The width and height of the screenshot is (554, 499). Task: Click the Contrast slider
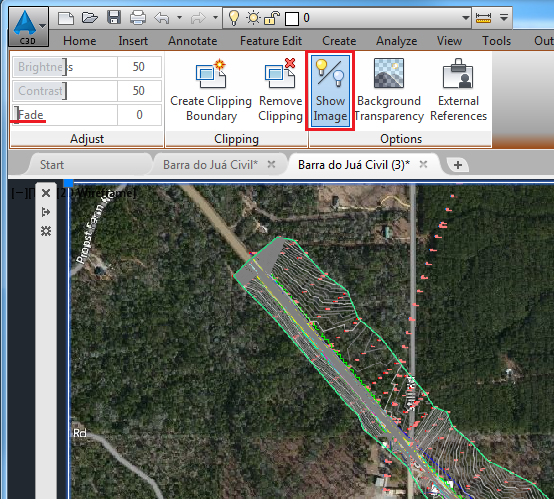point(65,91)
